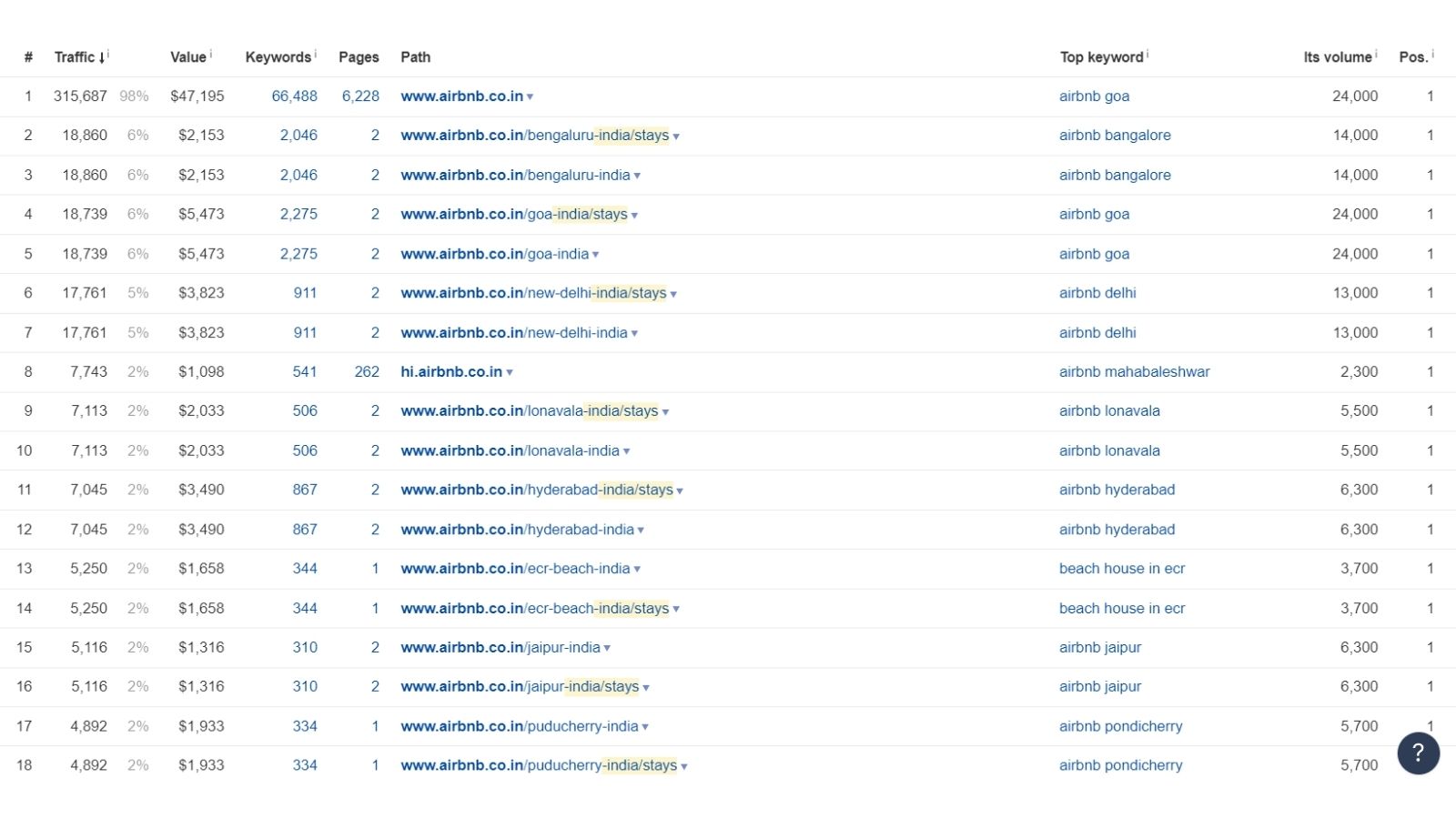The height and width of the screenshot is (819, 1456).
Task: Expand dropdown for goa-india/stays path
Action: pyautogui.click(x=634, y=216)
